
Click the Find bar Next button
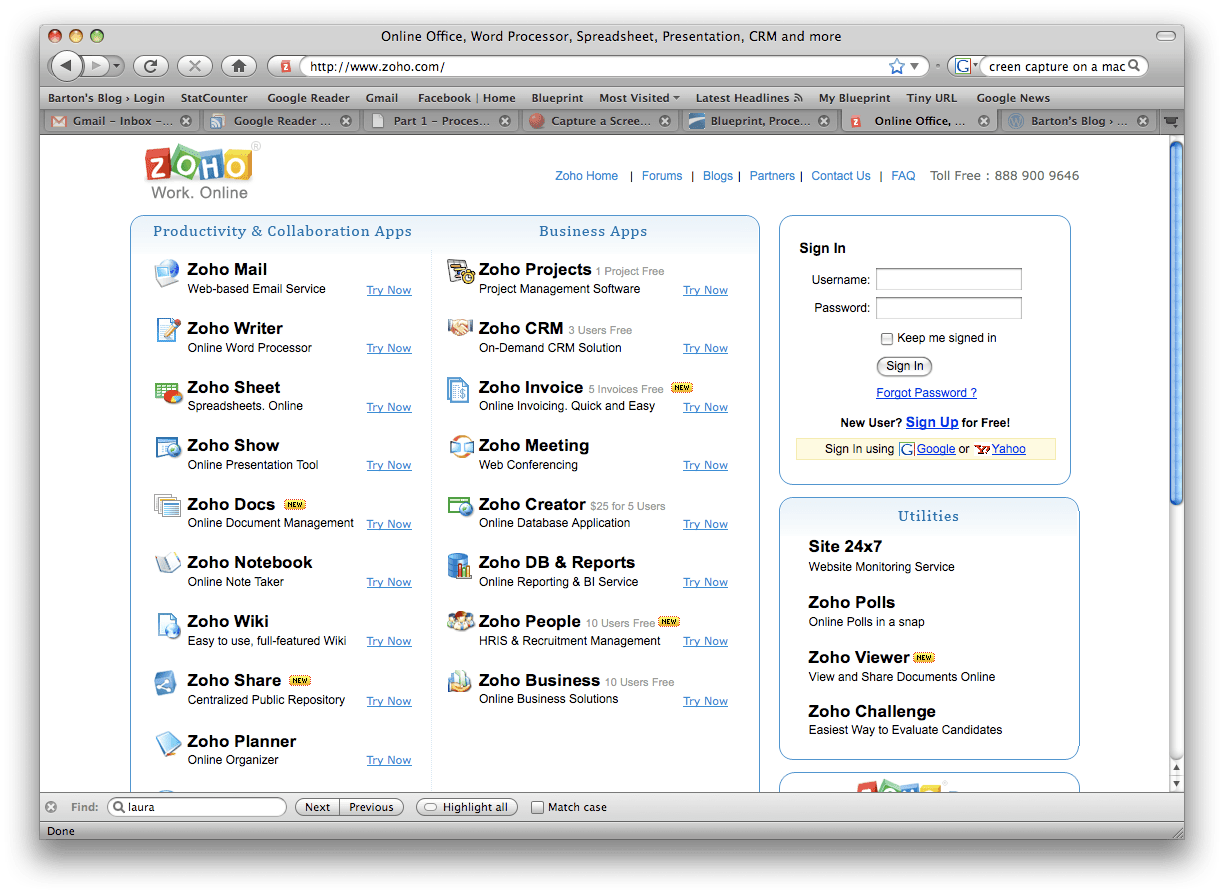pos(317,807)
